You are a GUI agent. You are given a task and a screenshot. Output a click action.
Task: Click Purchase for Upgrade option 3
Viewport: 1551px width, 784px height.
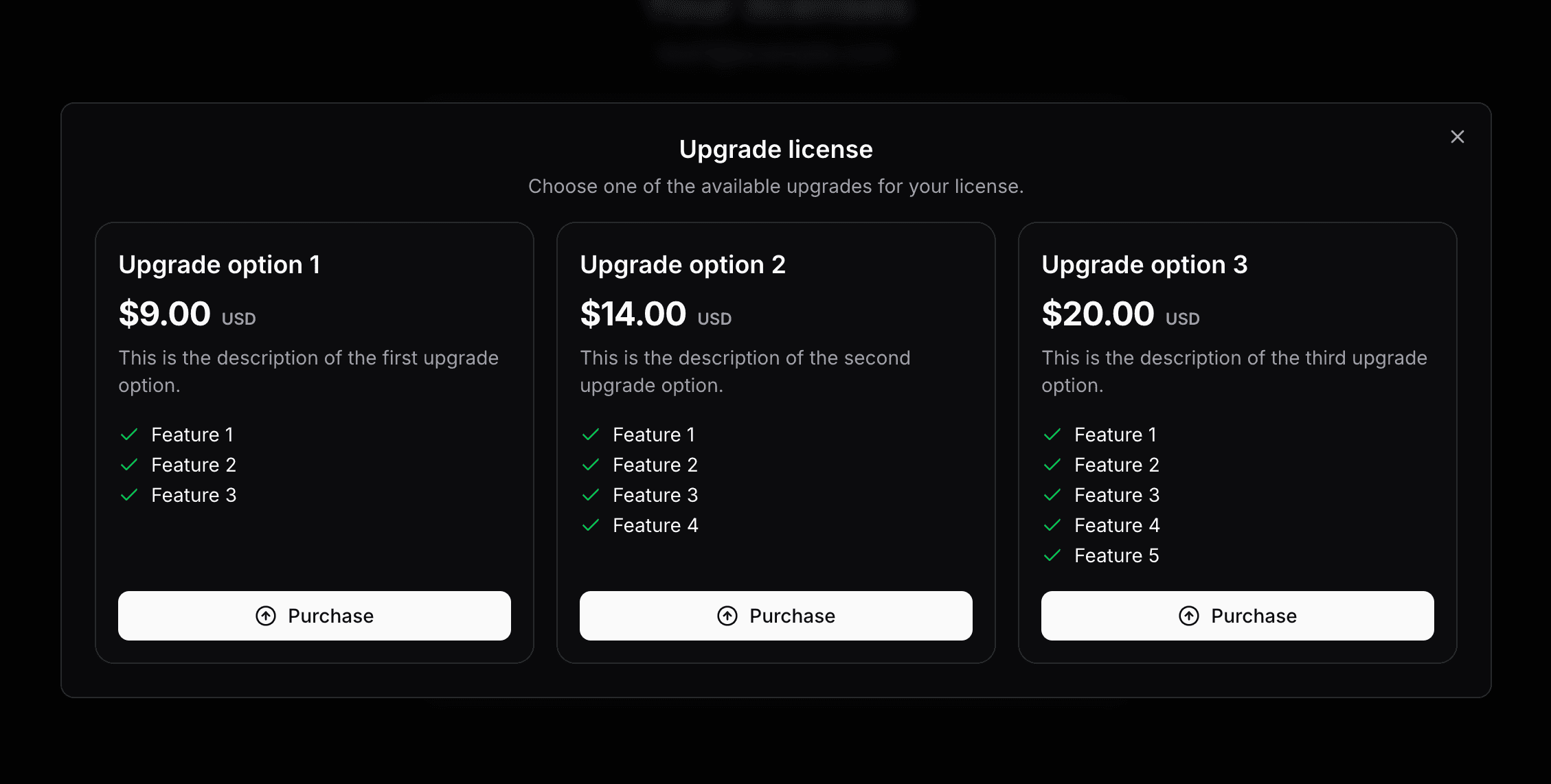pos(1238,616)
